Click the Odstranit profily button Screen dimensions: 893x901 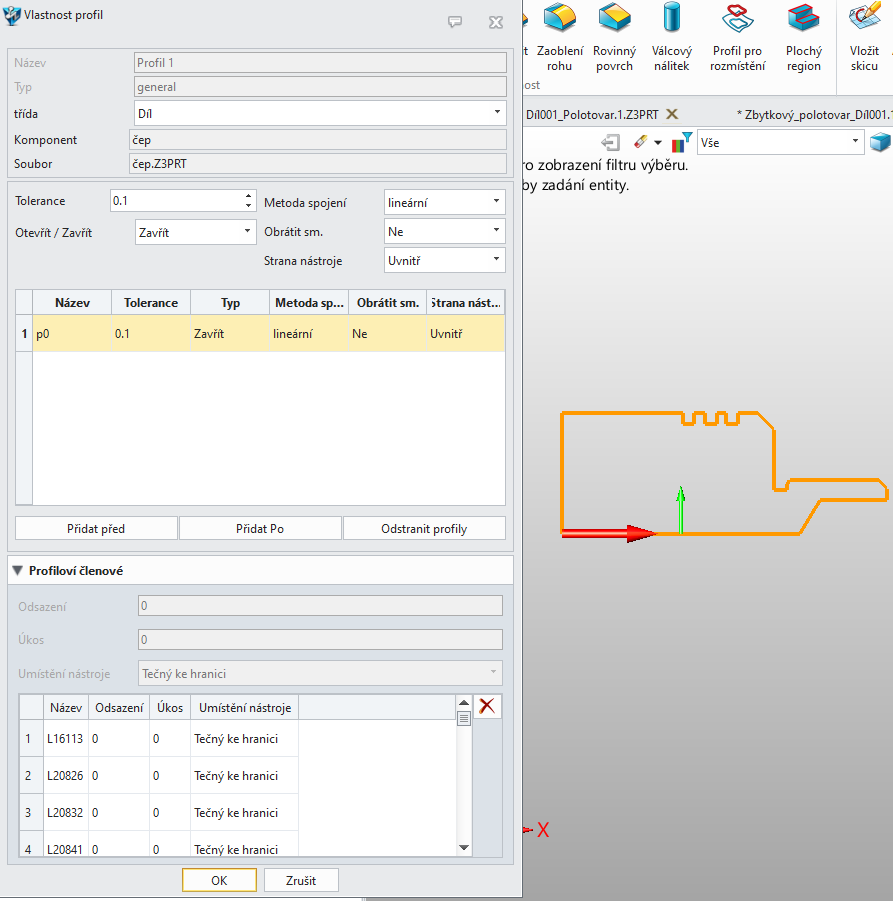(x=424, y=528)
